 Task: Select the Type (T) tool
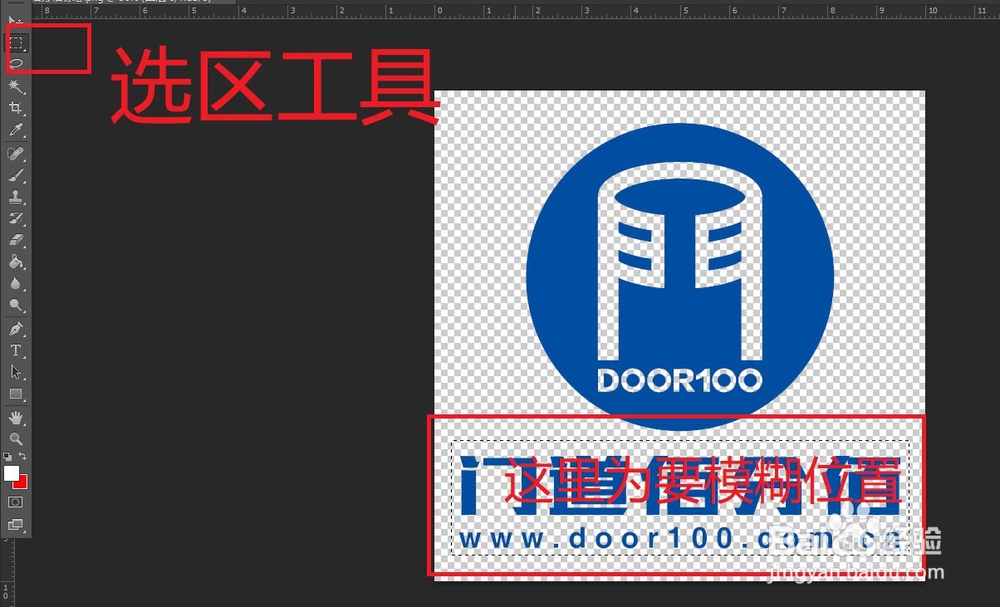click(16, 351)
